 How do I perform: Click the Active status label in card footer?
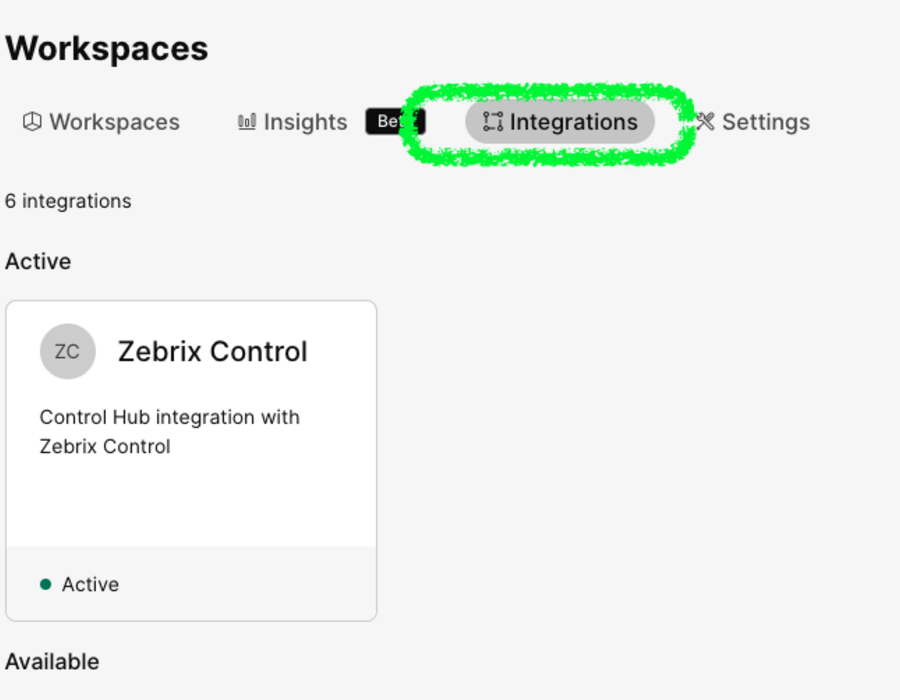(x=90, y=584)
